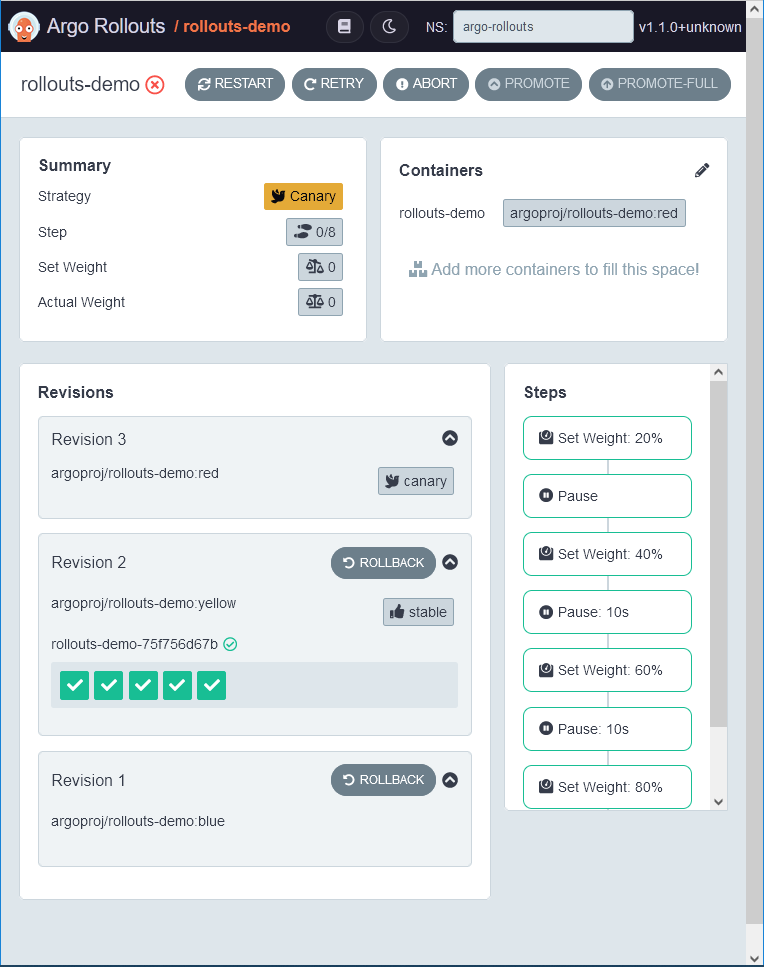Click the fifth green pod checkmark
The image size is (764, 967).
212,685
